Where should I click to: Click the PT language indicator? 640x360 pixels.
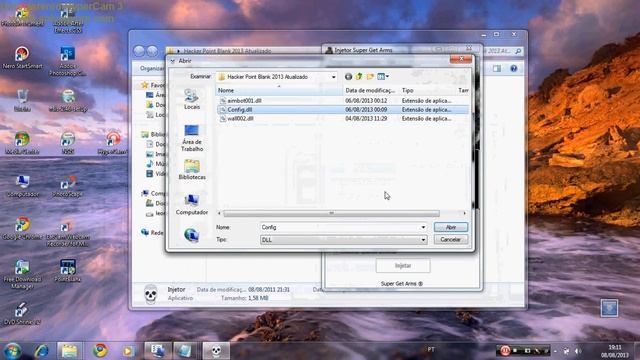point(431,350)
